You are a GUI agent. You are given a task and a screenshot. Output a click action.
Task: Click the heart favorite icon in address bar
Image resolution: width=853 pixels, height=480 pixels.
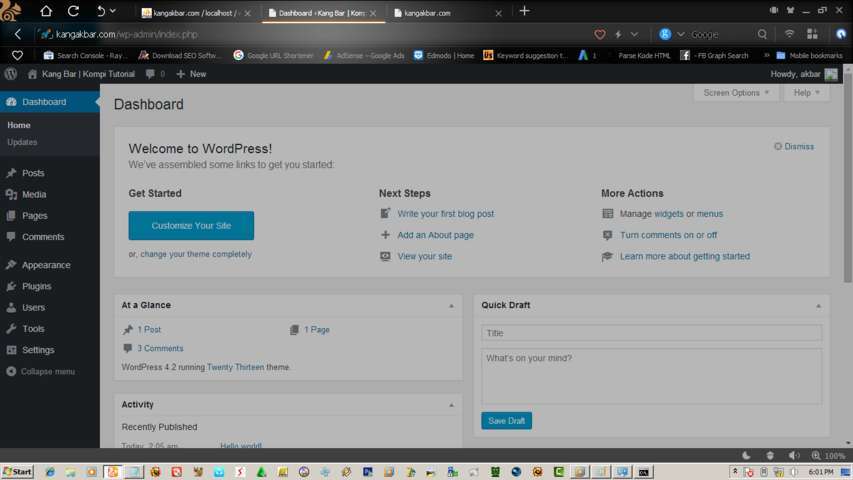[x=599, y=34]
